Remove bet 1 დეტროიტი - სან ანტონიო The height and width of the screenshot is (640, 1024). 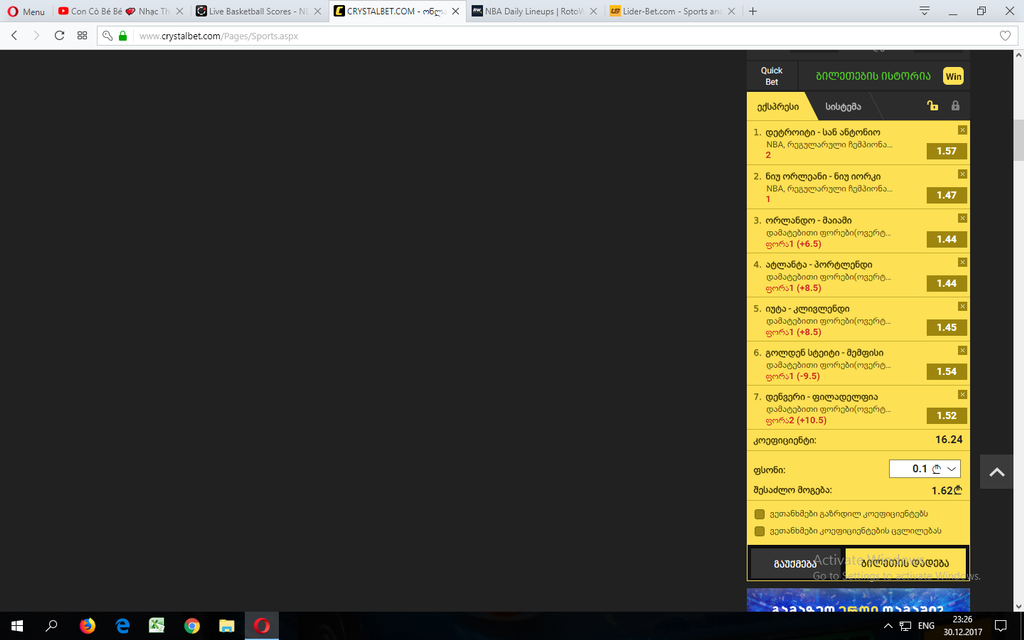962,130
